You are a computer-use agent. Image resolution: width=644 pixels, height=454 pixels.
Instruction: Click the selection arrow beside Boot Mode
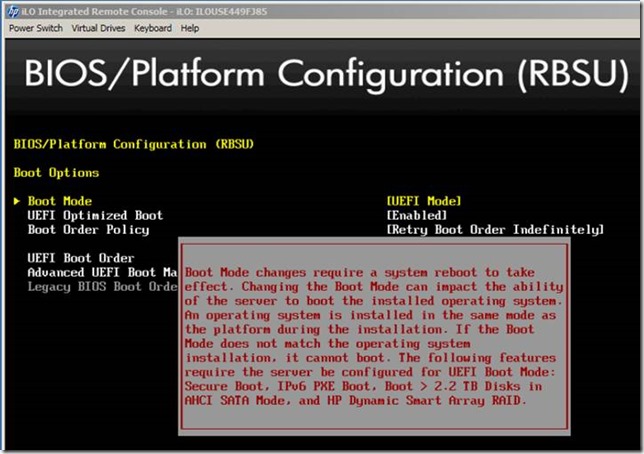tap(18, 202)
